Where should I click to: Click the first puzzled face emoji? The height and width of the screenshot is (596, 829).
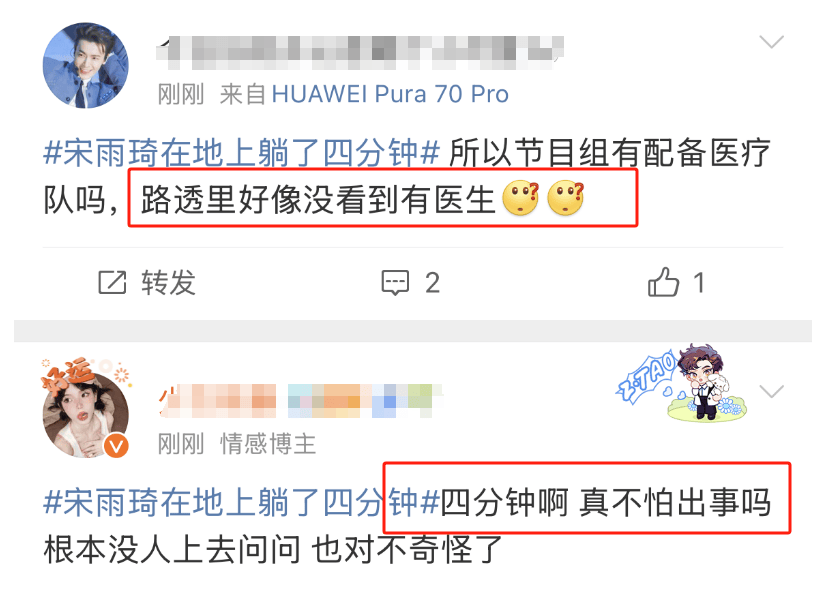[x=521, y=198]
